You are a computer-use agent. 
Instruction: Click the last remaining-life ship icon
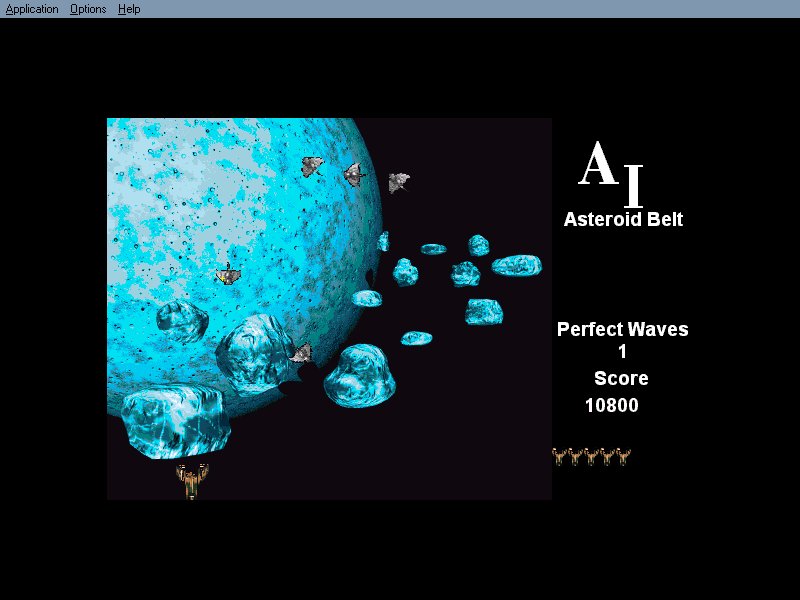(x=623, y=456)
